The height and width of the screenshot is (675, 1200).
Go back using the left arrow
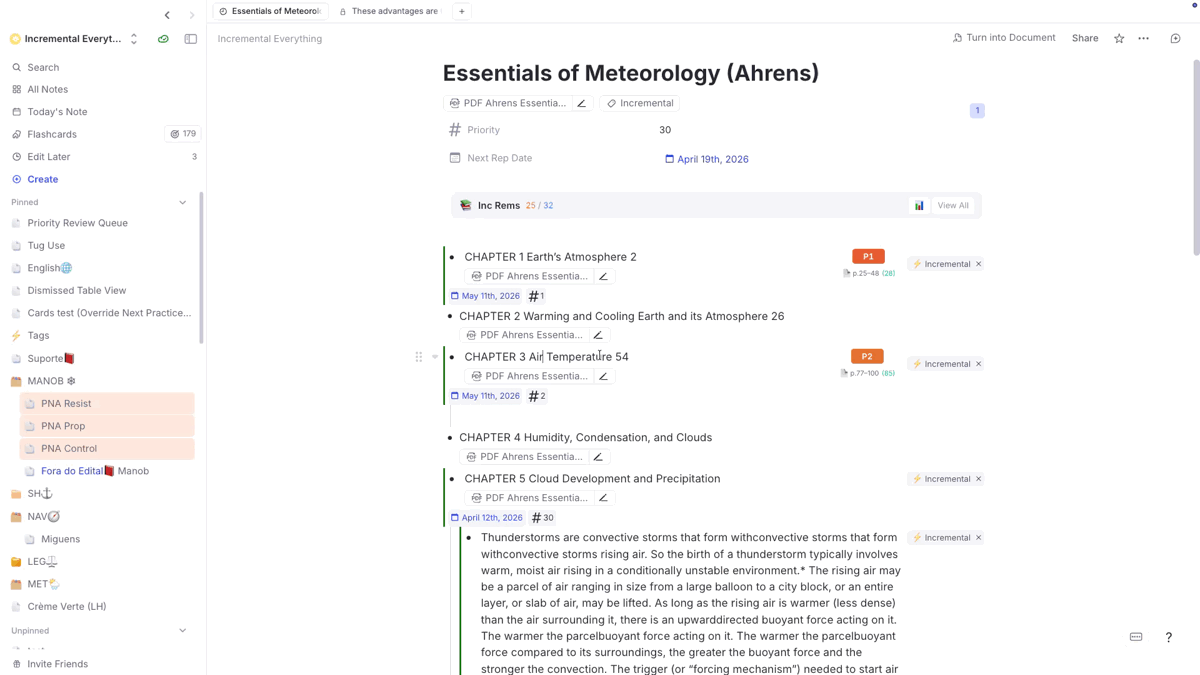[x=167, y=15]
